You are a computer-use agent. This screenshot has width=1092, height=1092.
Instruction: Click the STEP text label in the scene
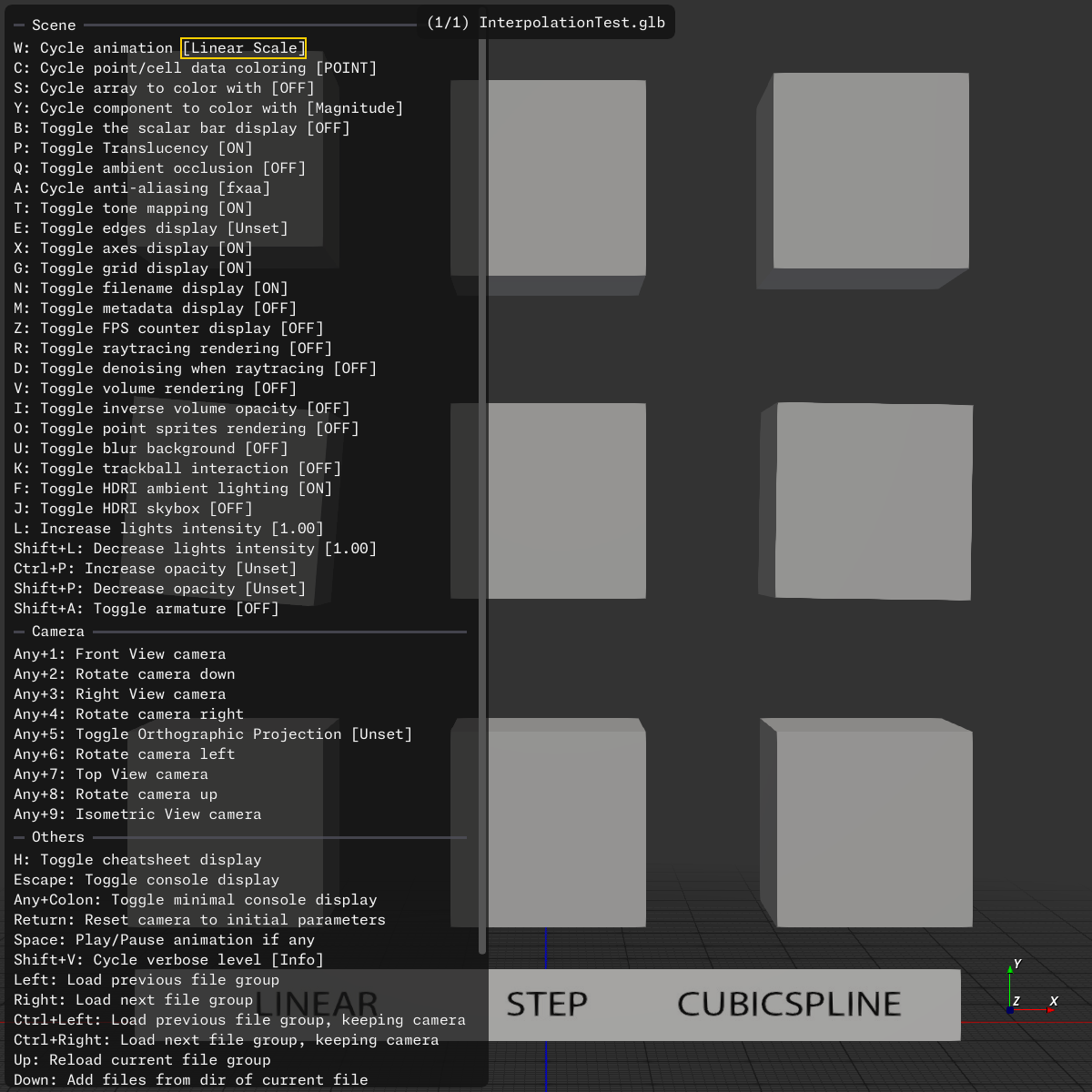[546, 1005]
